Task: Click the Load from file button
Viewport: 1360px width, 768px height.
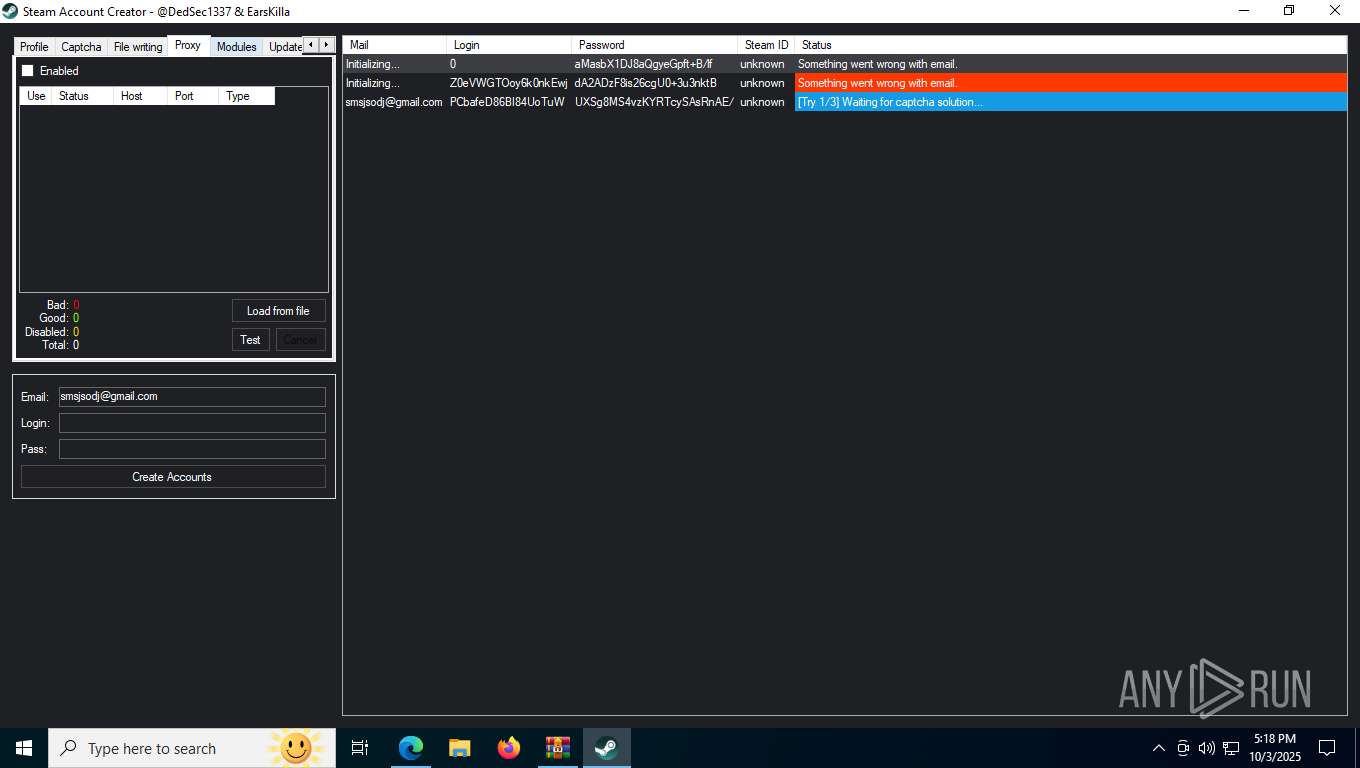Action: click(278, 311)
